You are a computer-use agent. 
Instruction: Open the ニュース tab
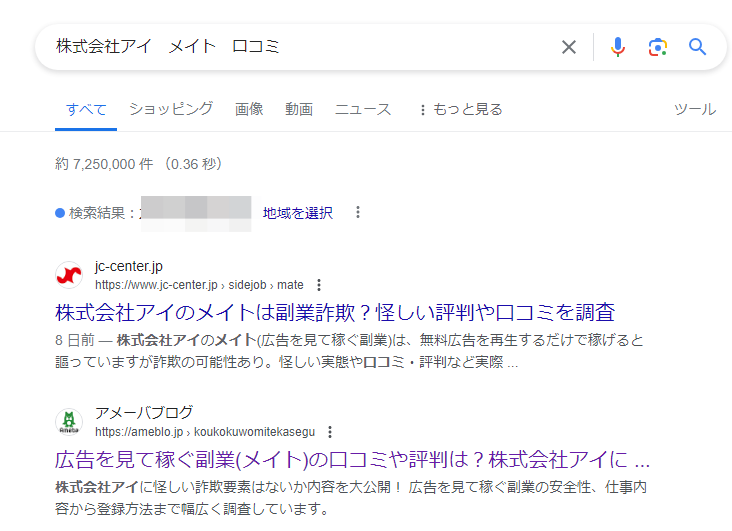point(363,109)
